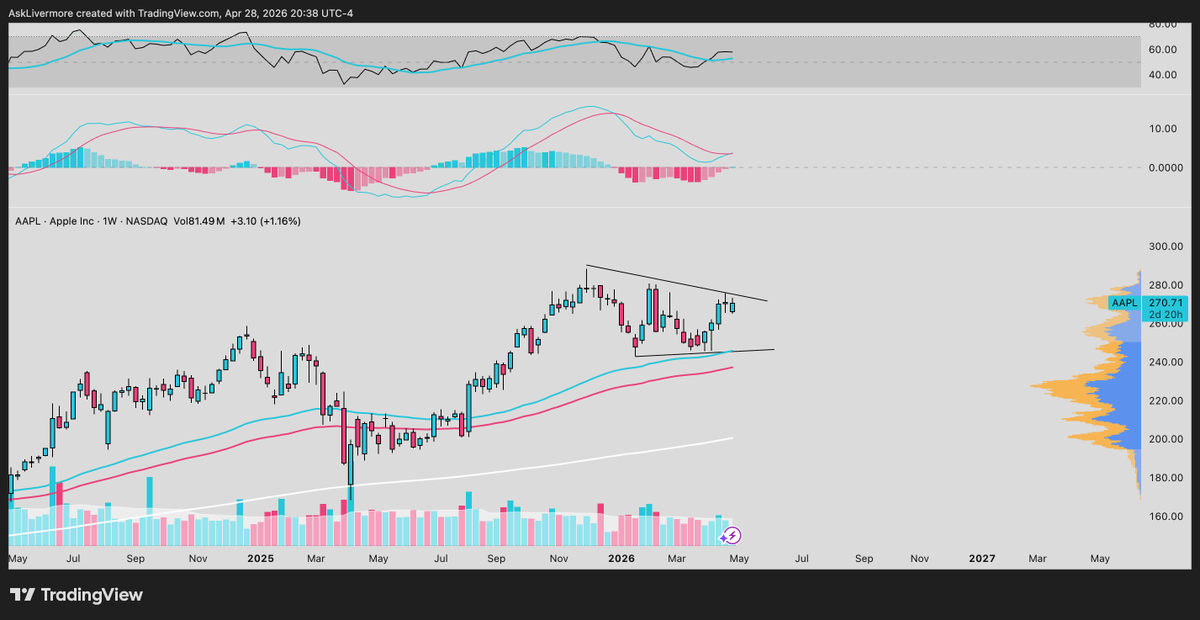Image resolution: width=1200 pixels, height=620 pixels.
Task: Click the 2d 20h bar countdown label
Action: (x=1166, y=314)
